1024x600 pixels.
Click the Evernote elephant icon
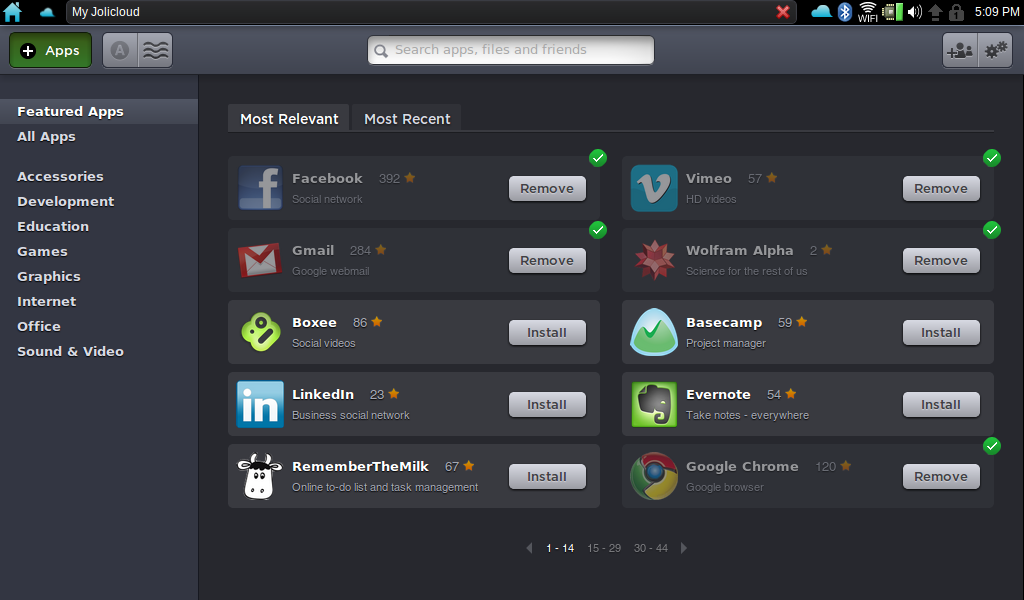[654, 404]
